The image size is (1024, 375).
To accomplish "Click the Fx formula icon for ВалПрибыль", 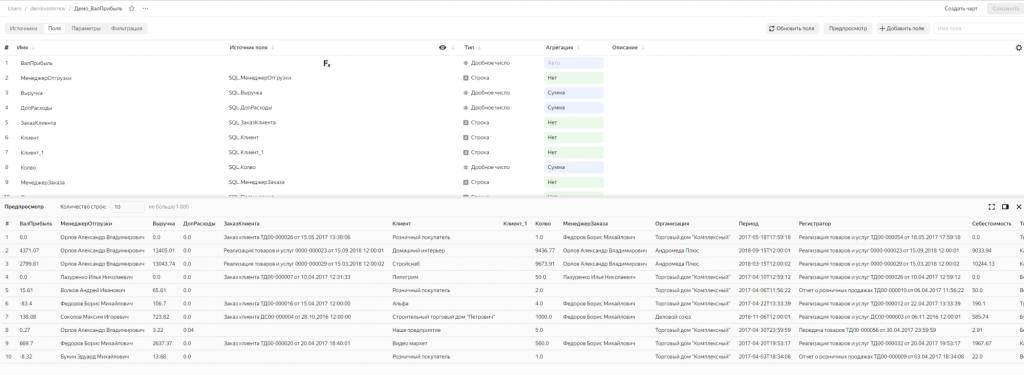I will click(327, 63).
